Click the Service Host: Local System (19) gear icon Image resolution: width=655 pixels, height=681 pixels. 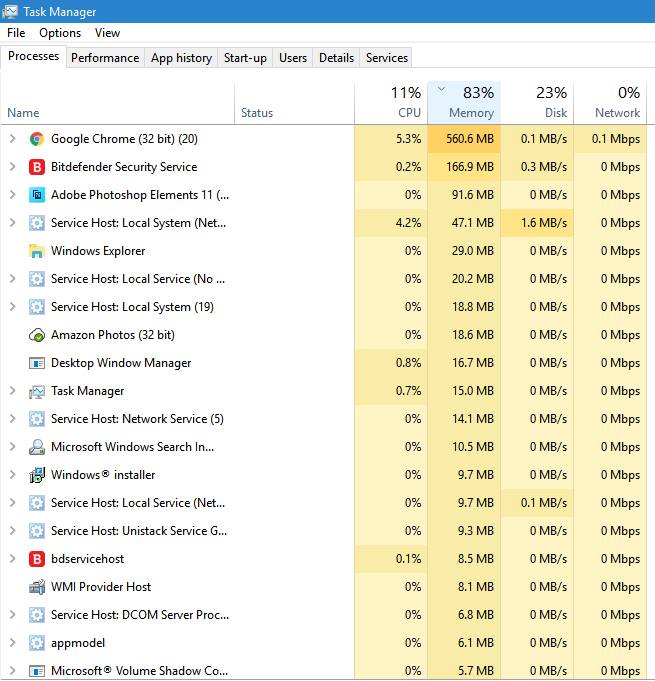[37, 307]
